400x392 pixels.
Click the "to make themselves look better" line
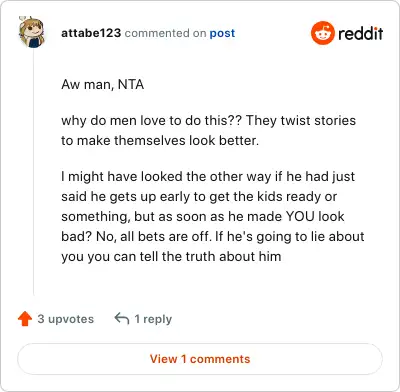click(x=160, y=140)
